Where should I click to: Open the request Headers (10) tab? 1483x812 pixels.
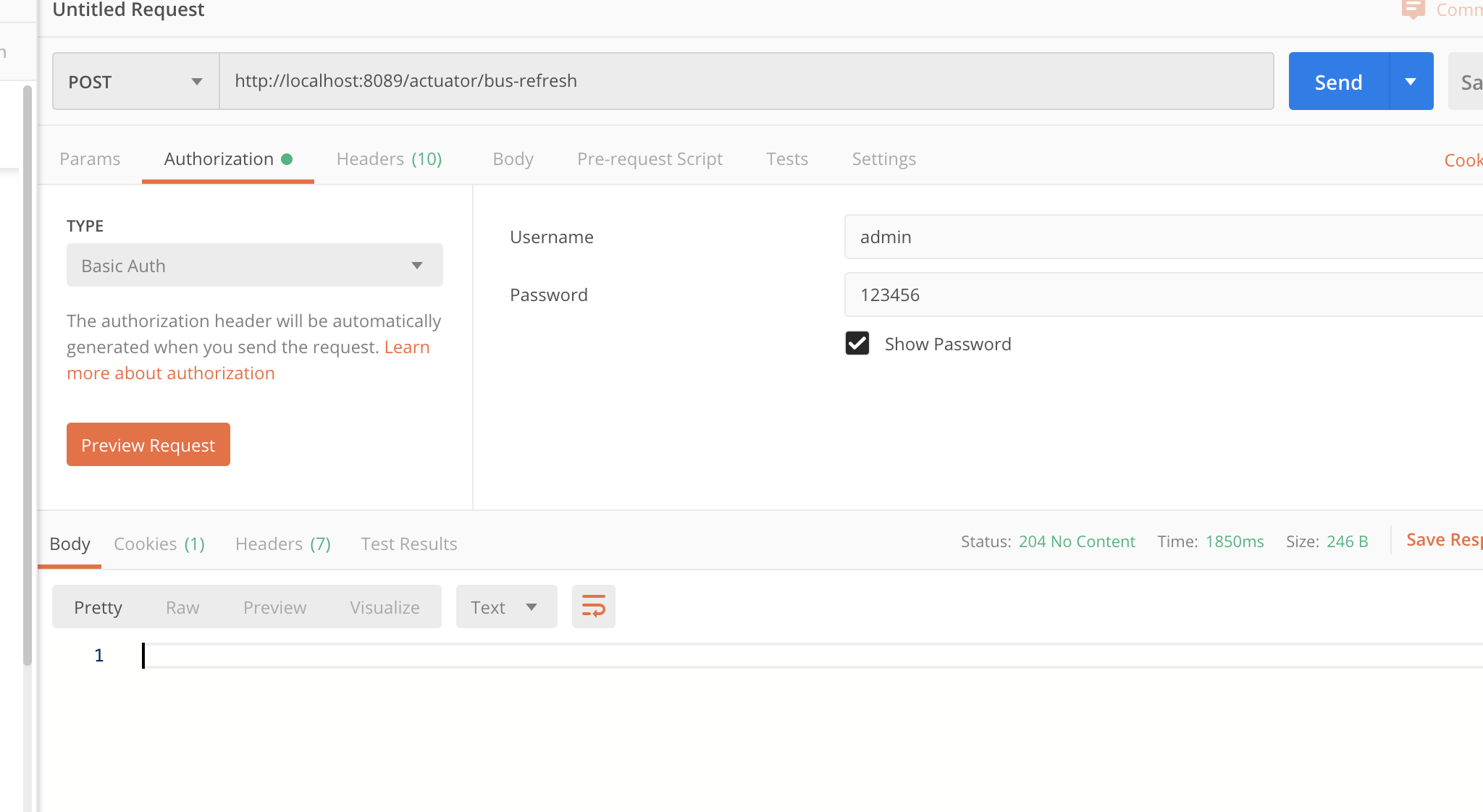(x=389, y=158)
